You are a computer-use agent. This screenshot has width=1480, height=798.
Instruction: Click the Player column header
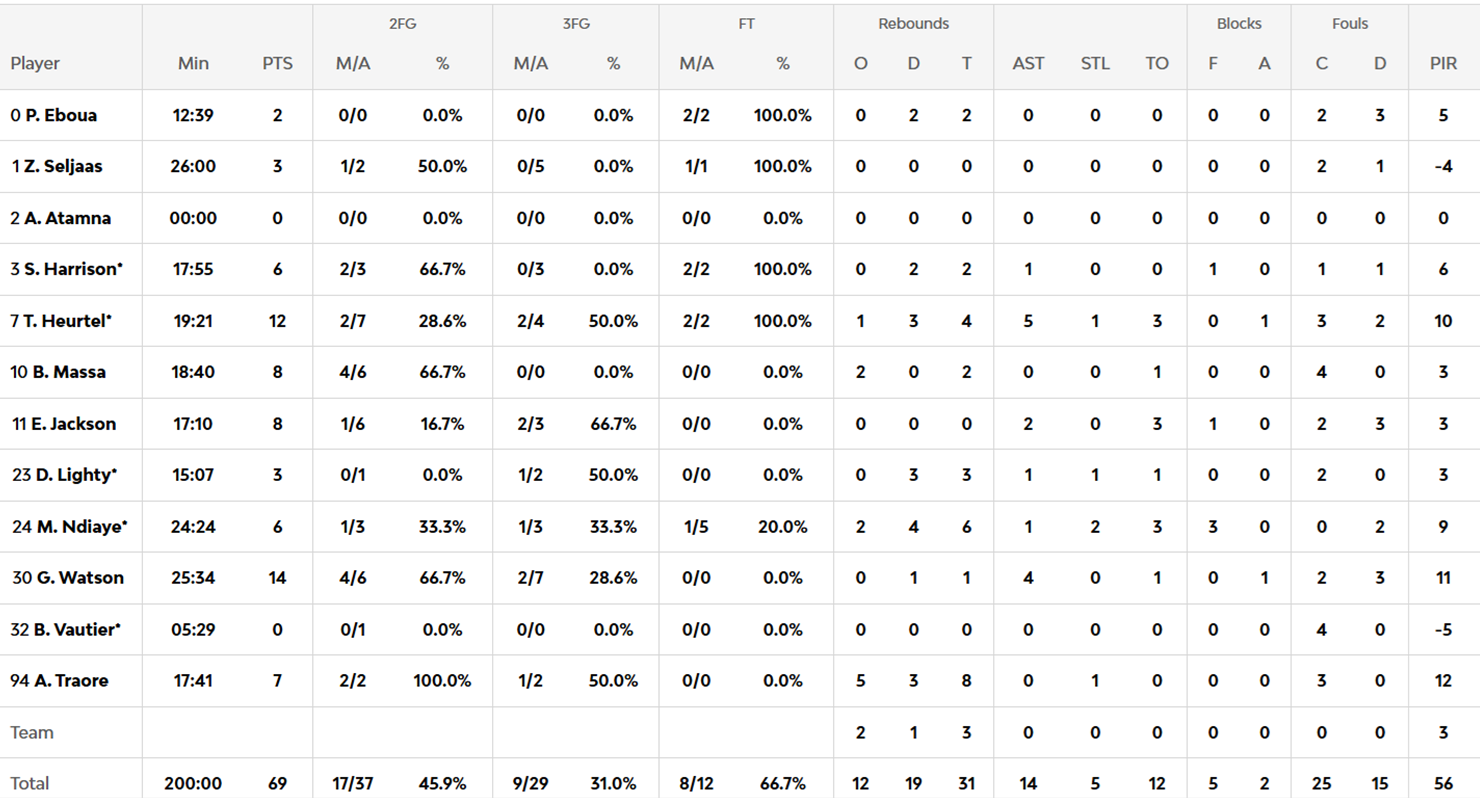point(35,63)
